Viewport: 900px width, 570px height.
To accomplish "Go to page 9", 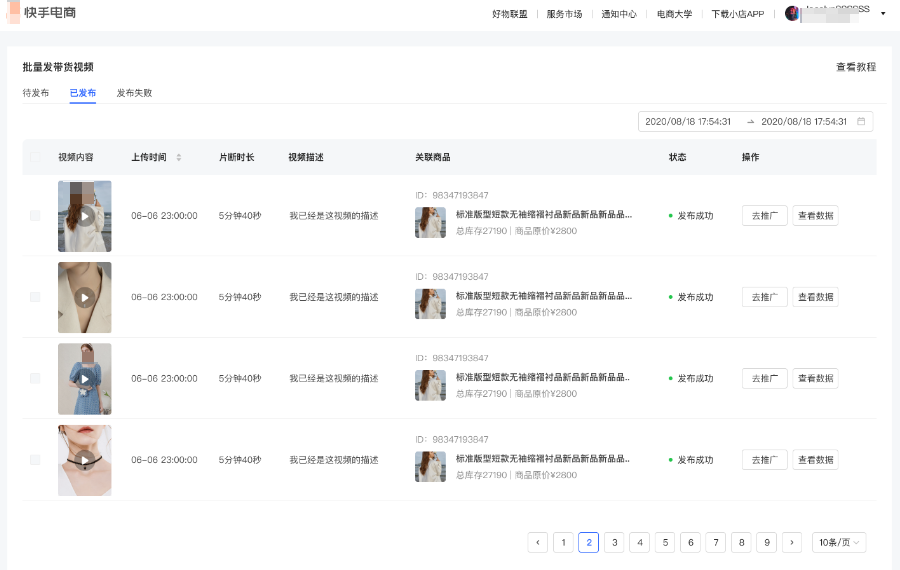I will click(x=767, y=542).
